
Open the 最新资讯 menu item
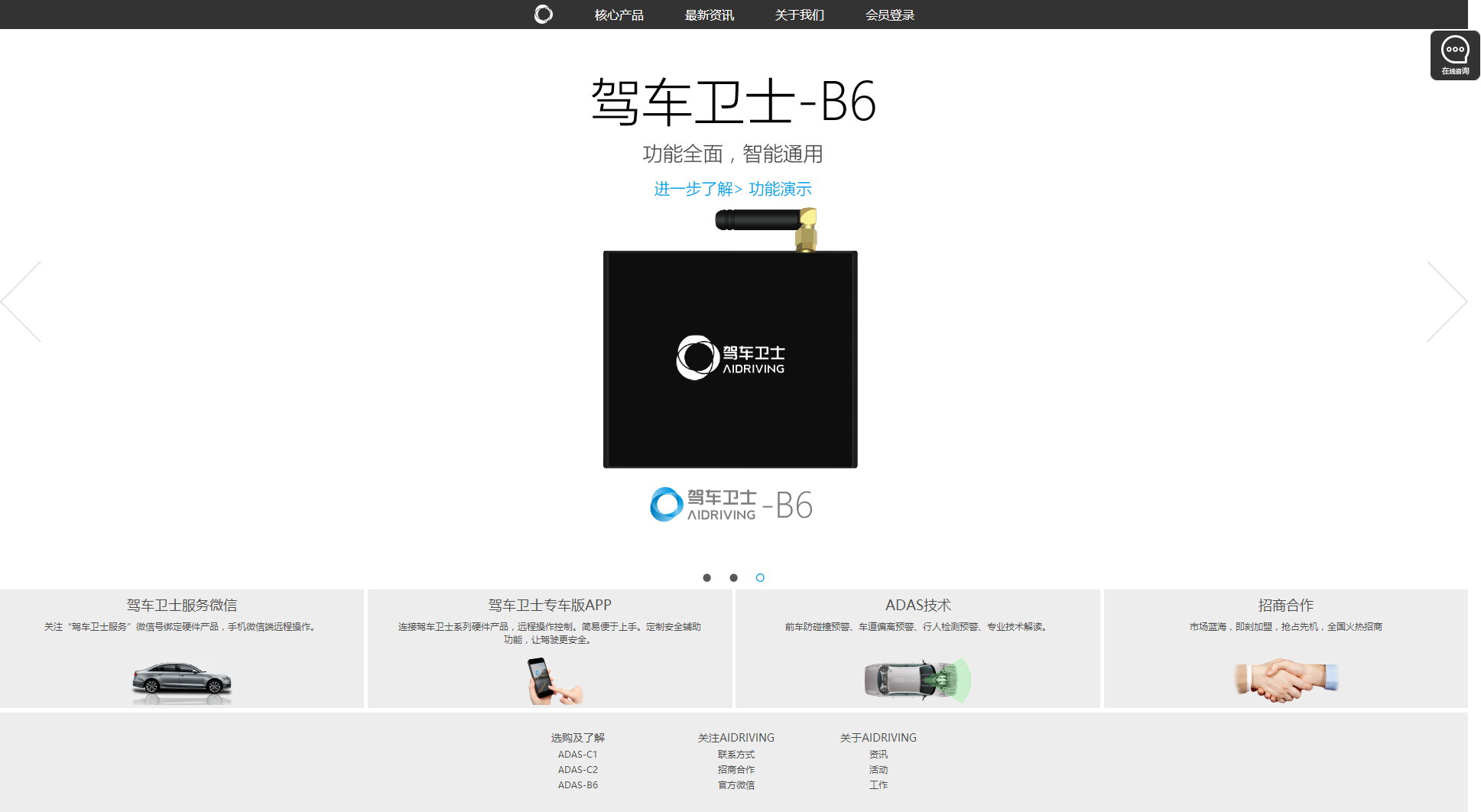click(x=708, y=15)
